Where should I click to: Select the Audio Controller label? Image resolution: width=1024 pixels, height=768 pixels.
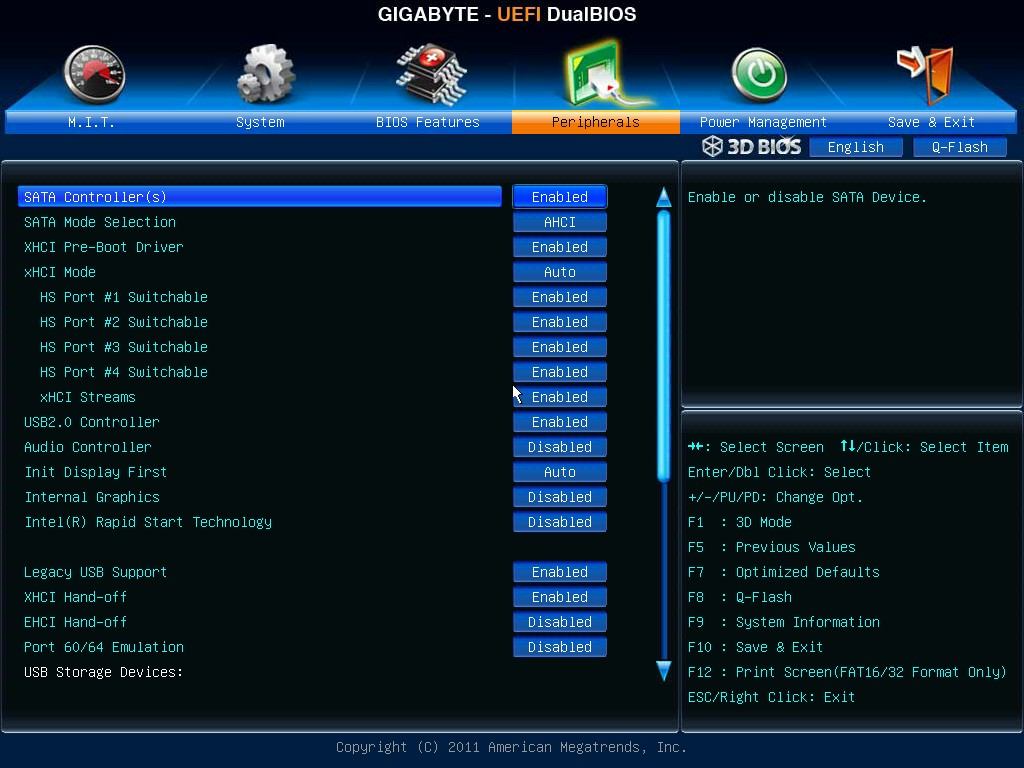(x=88, y=447)
